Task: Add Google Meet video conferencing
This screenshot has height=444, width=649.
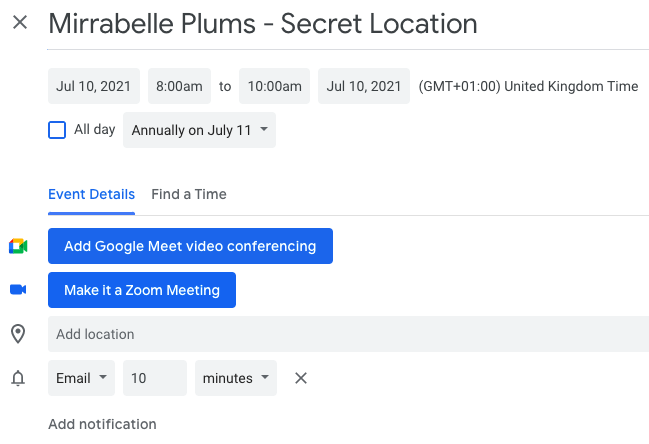Action: tap(190, 246)
